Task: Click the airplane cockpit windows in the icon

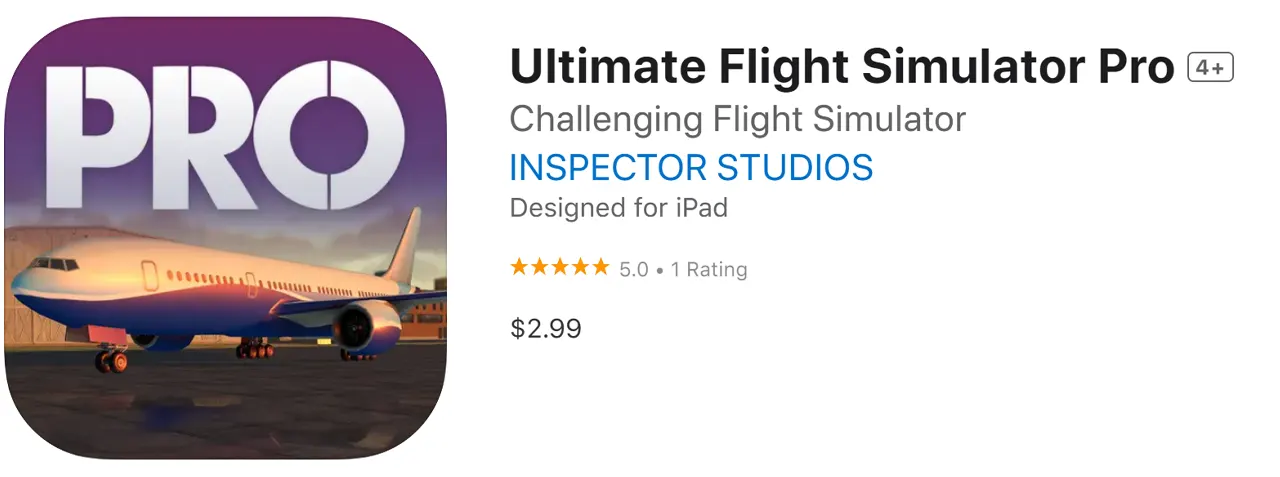Action: point(54,265)
